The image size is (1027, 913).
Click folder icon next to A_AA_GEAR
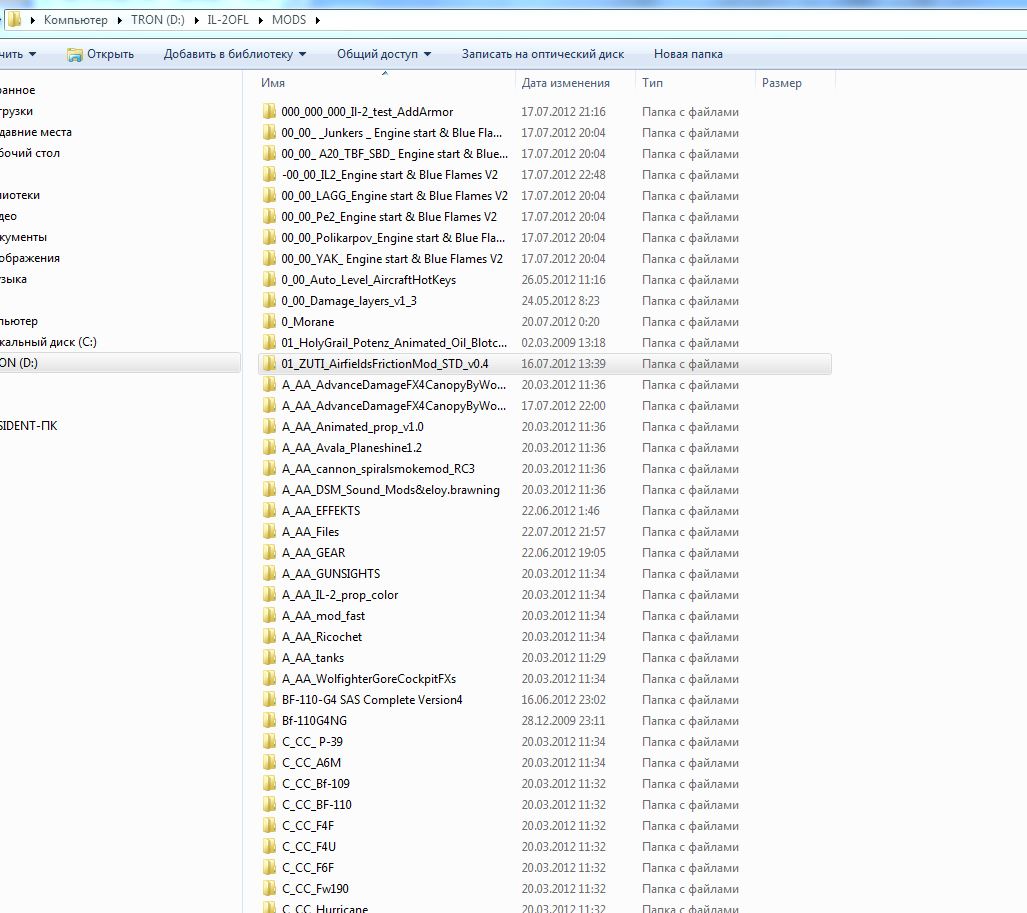point(269,553)
